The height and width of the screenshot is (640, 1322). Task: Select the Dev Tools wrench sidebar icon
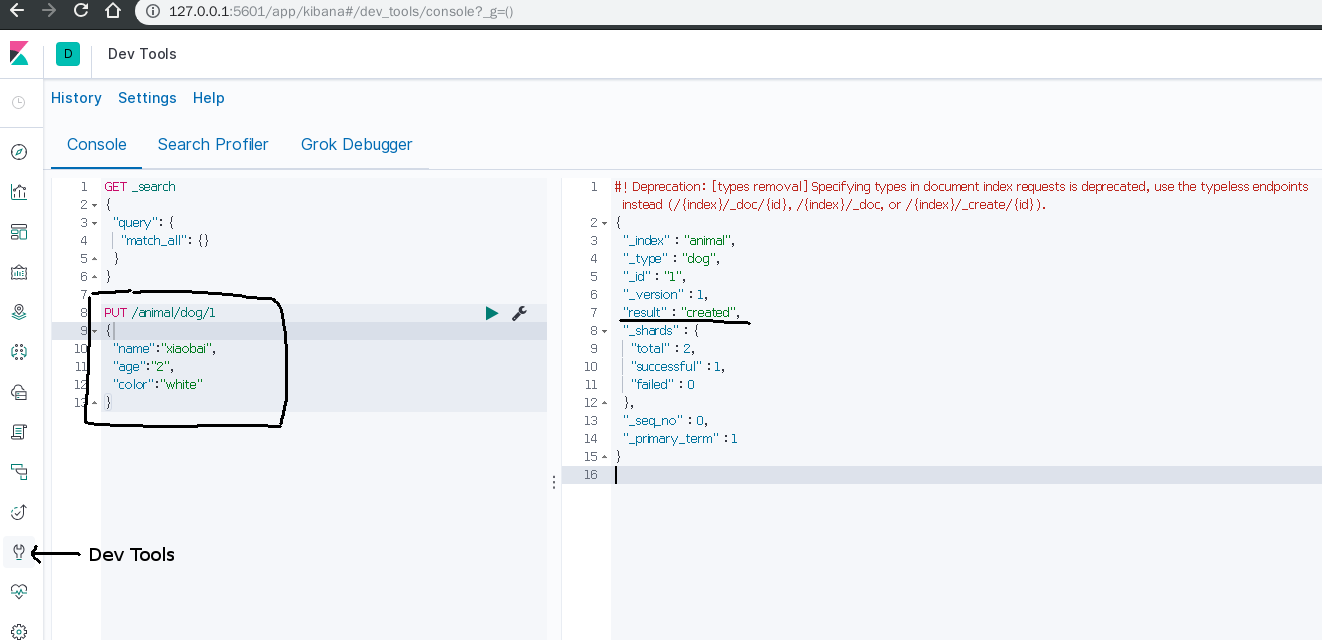[18, 552]
